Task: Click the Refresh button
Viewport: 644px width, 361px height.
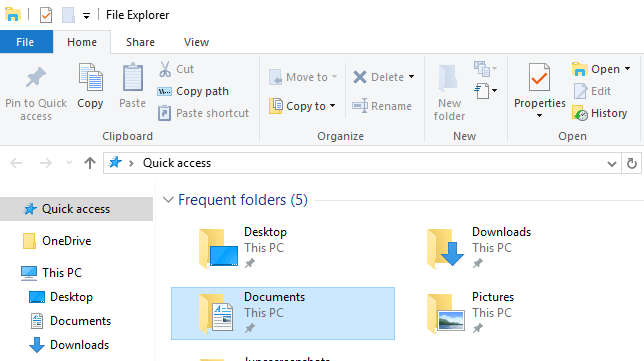Action: (x=632, y=163)
